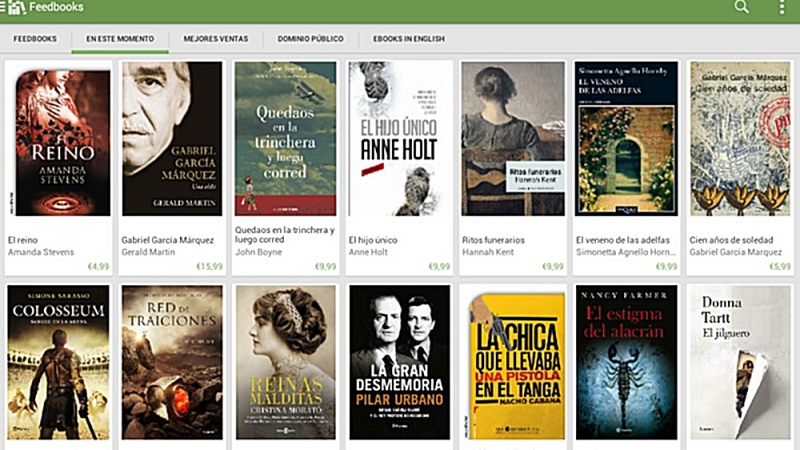Click 'Gabriel García Márquez' title under second cover
The image size is (800, 450).
[167, 240]
